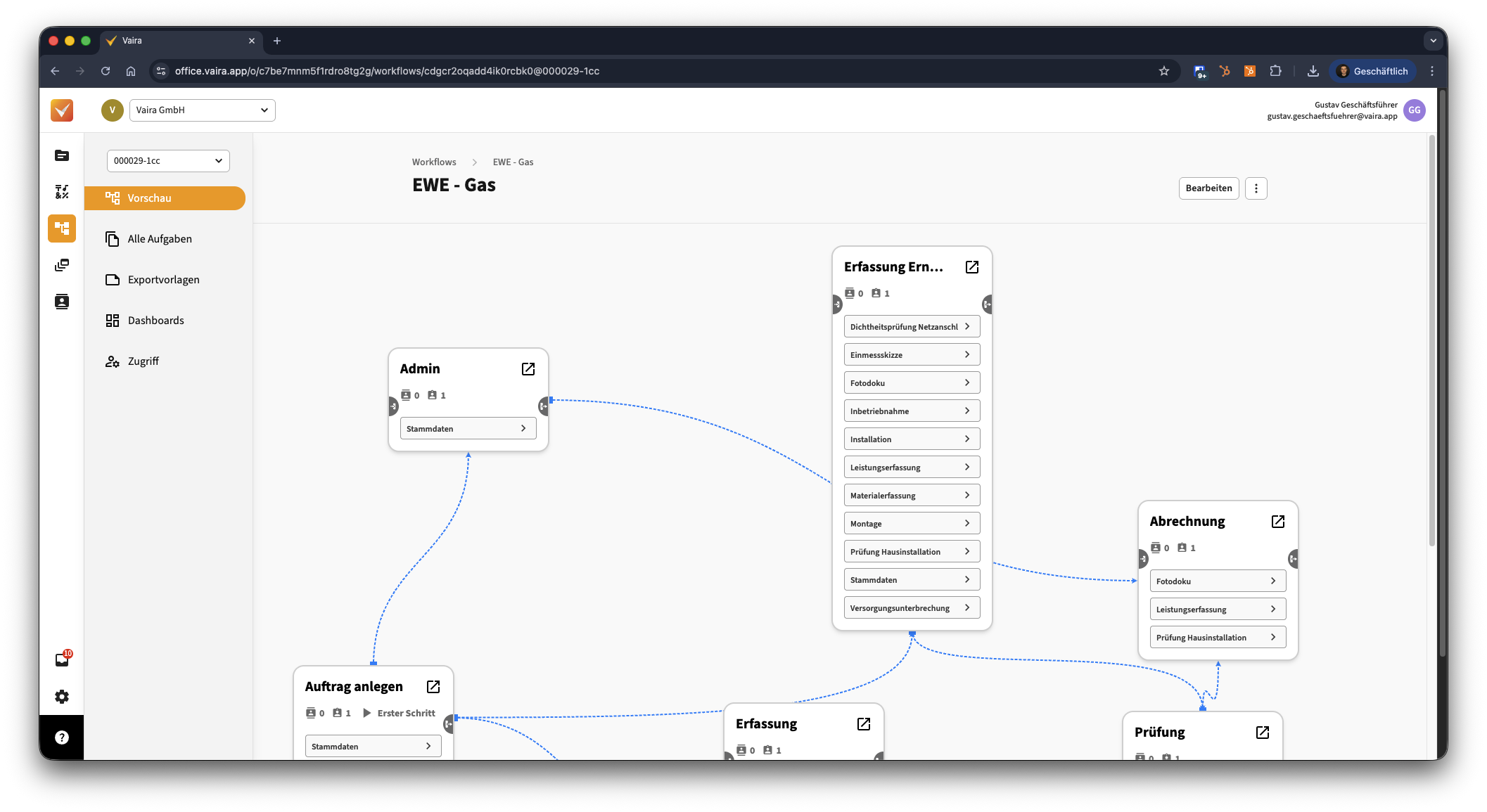Click the translate icon in left rail

[x=62, y=192]
